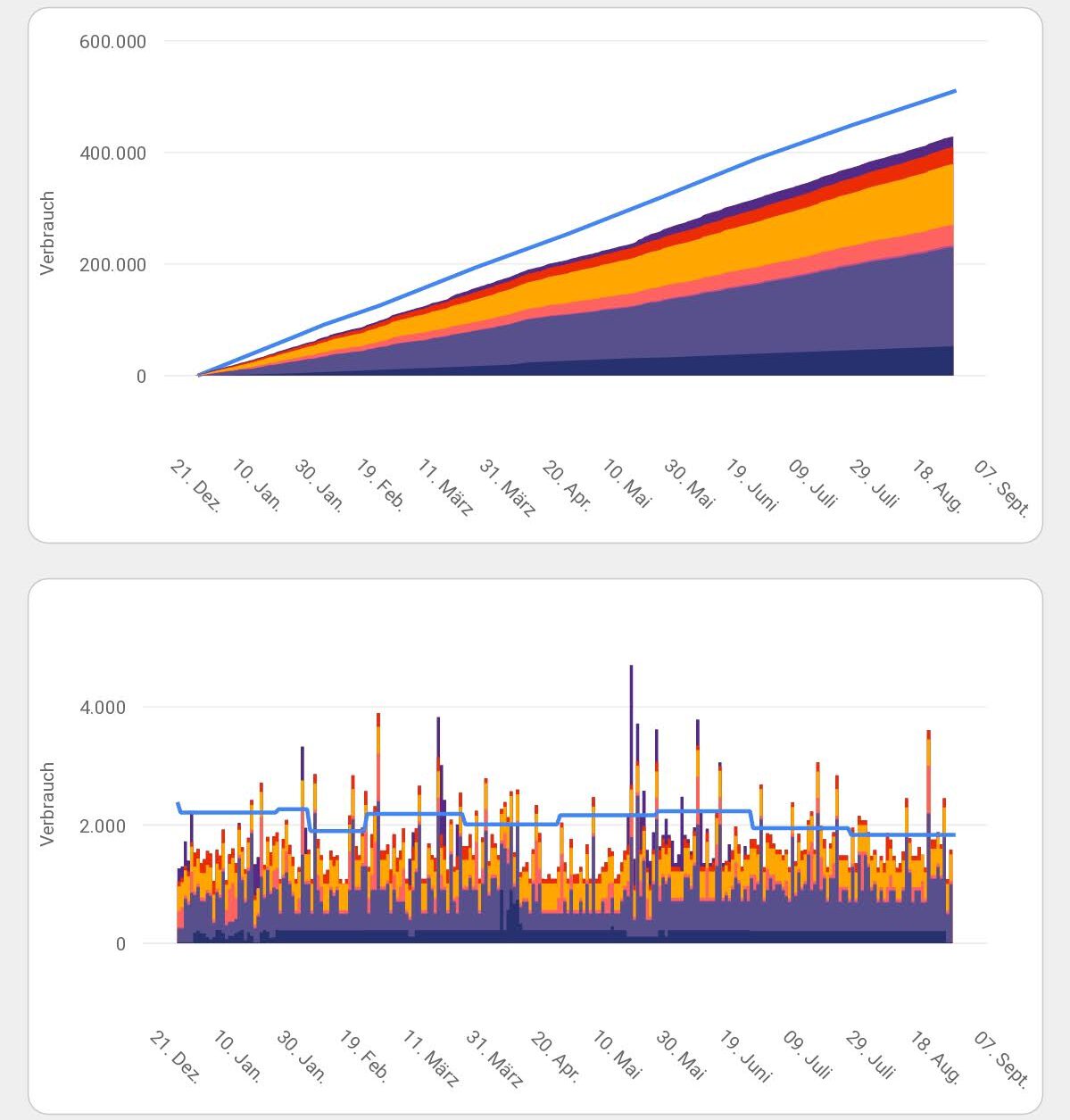Click the 400.000 axis label
1070x1120 pixels.
tap(112, 153)
